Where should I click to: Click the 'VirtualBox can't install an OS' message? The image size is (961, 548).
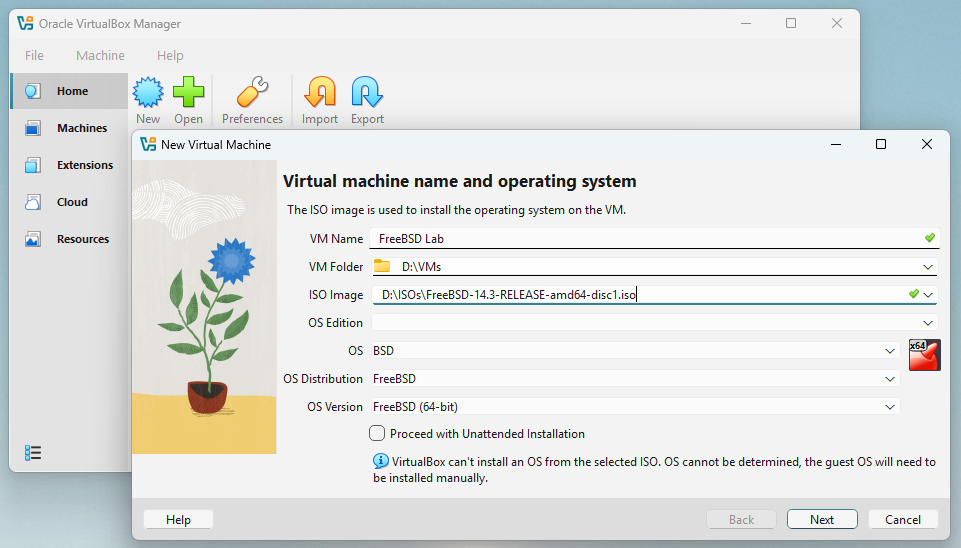pos(655,470)
